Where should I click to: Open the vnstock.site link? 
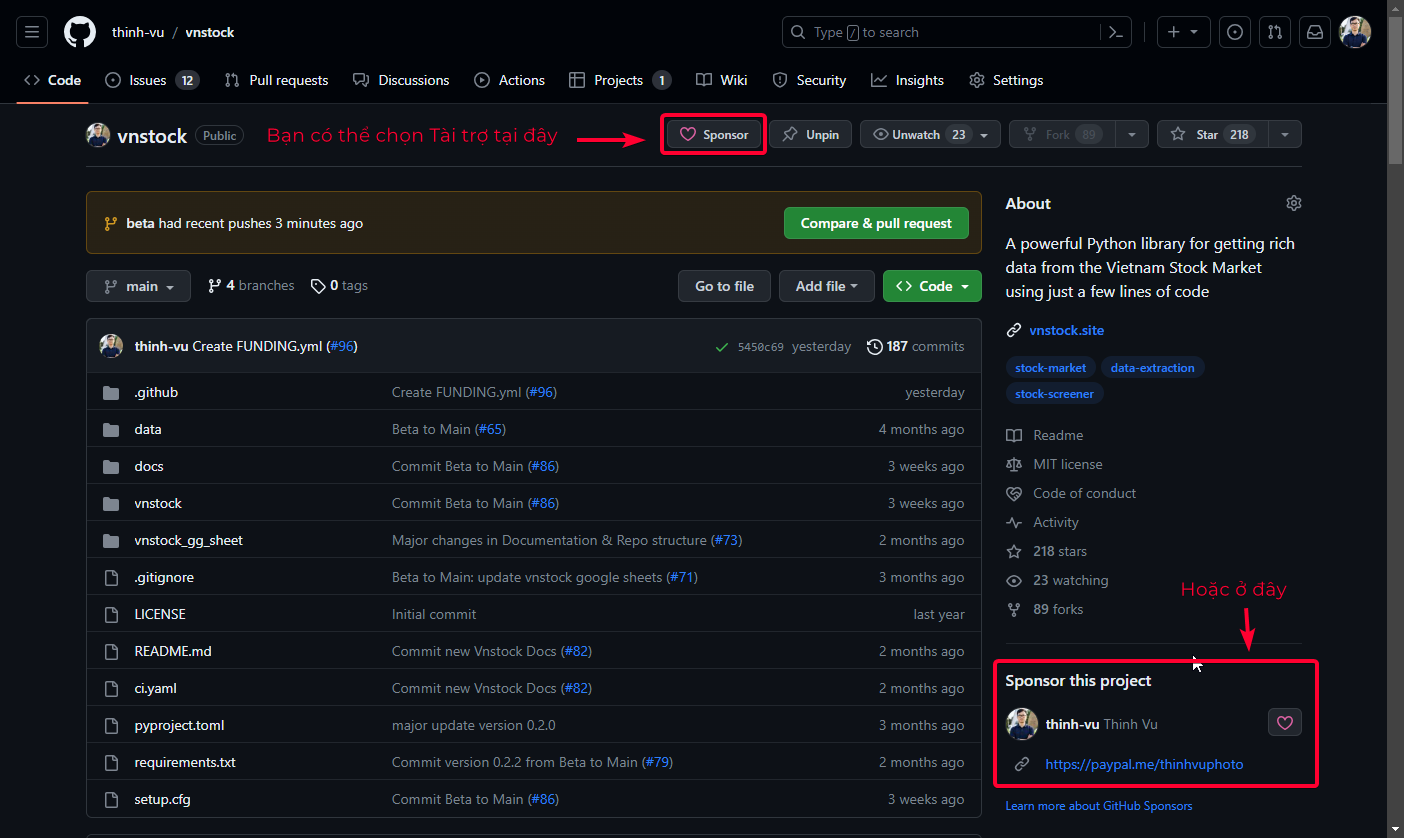click(x=1066, y=330)
